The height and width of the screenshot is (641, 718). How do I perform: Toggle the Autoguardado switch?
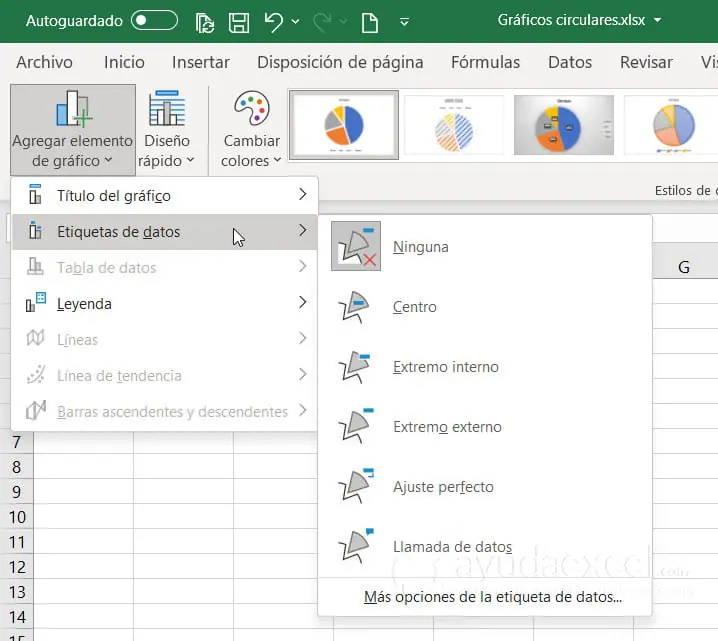(154, 21)
